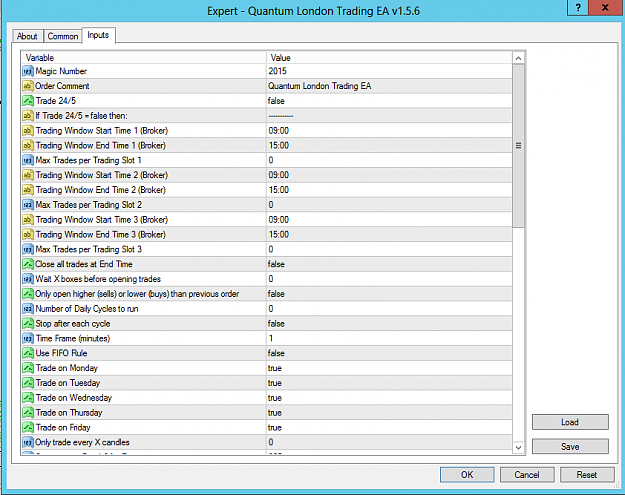Click the Trade on Tuesday icon

coord(28,383)
